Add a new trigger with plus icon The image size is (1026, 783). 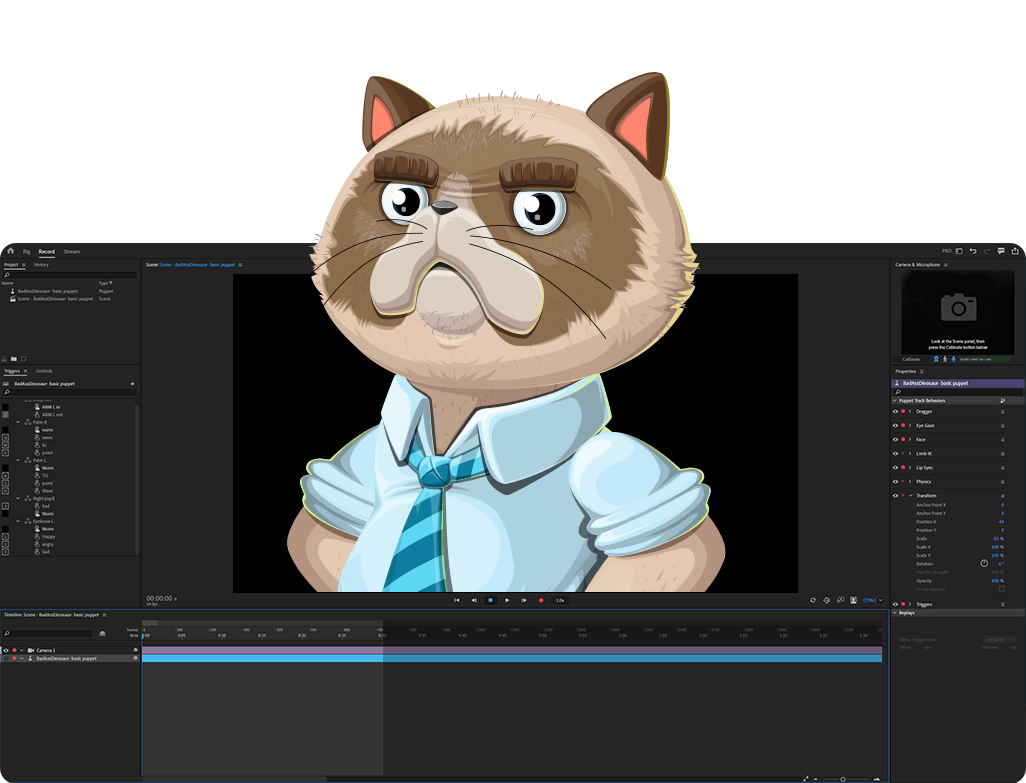pyautogui.click(x=132, y=384)
